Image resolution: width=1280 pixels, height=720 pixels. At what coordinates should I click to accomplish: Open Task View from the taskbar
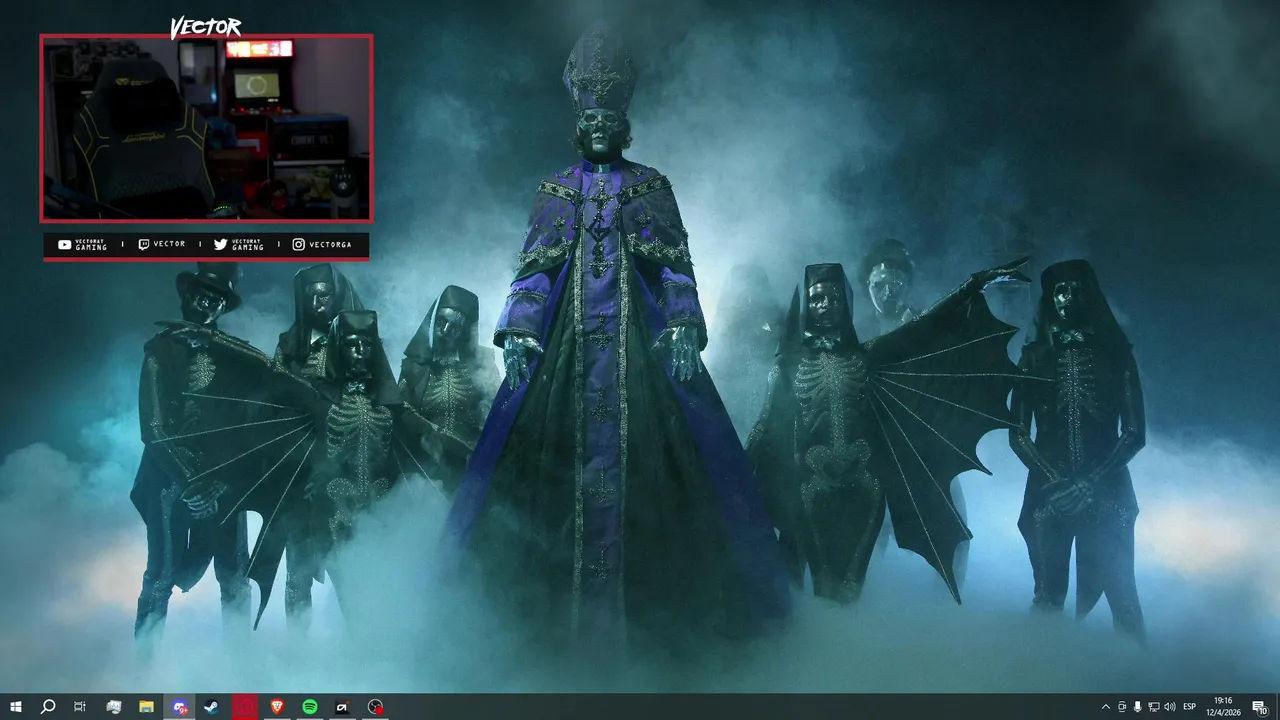(x=80, y=707)
